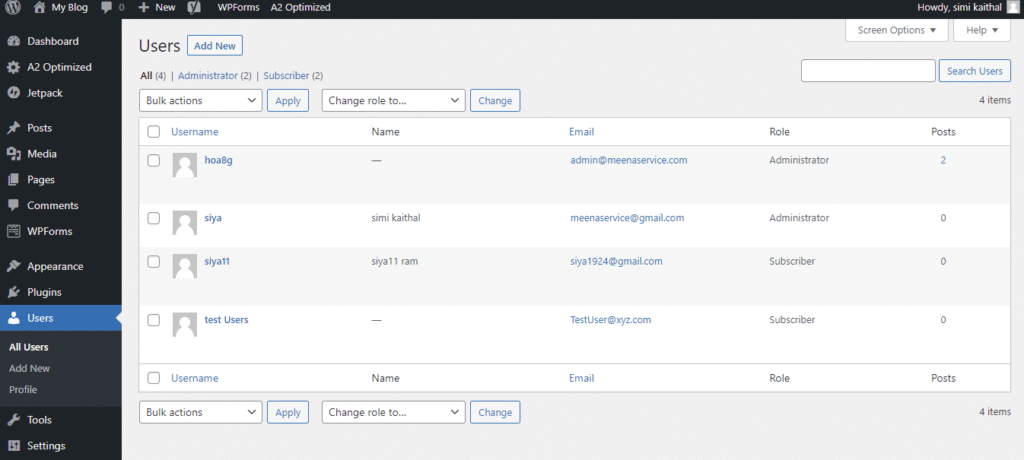The height and width of the screenshot is (460, 1024).
Task: Click the Add New button beside Users heading
Action: pos(214,46)
